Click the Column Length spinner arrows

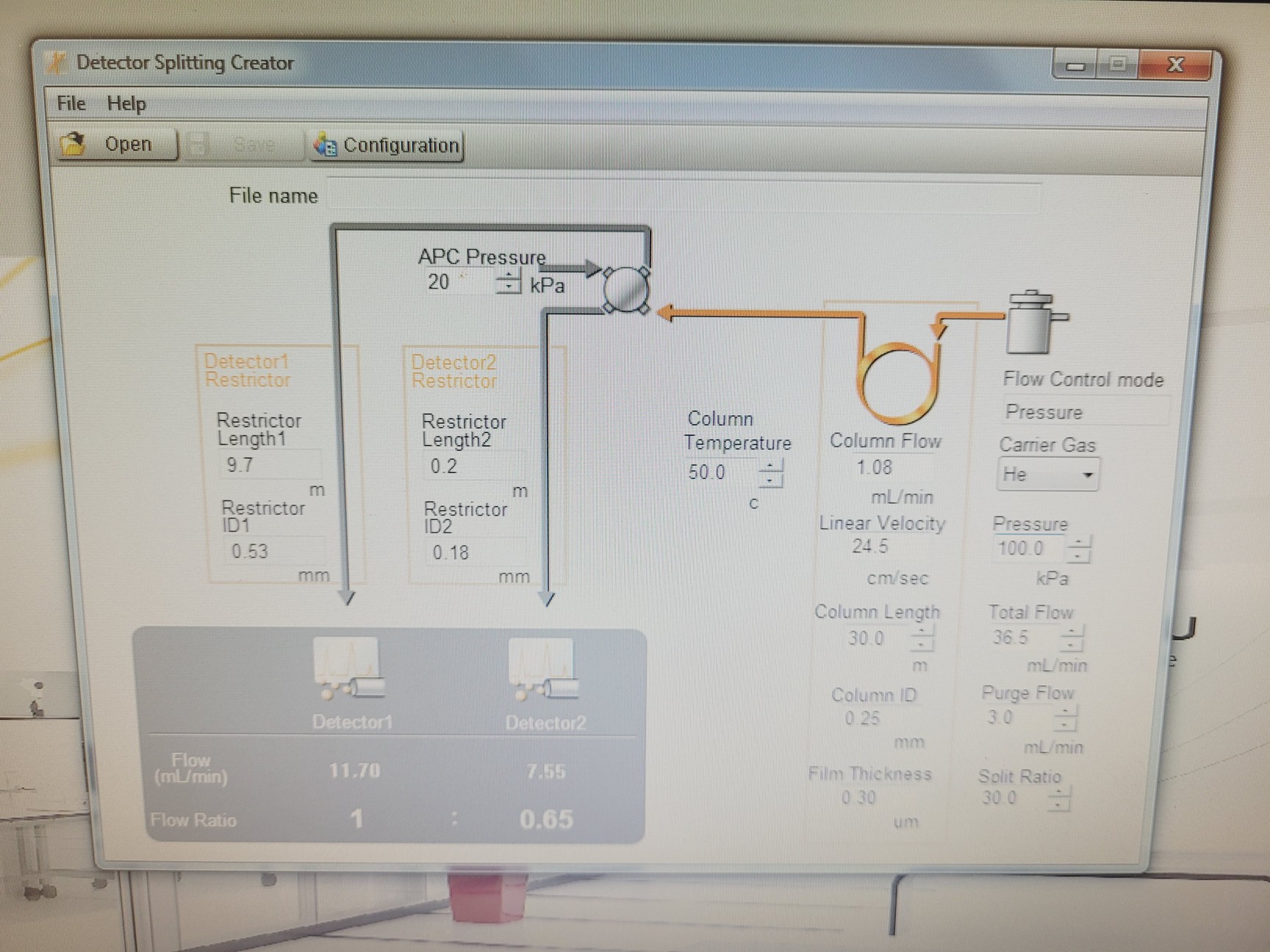[x=922, y=638]
